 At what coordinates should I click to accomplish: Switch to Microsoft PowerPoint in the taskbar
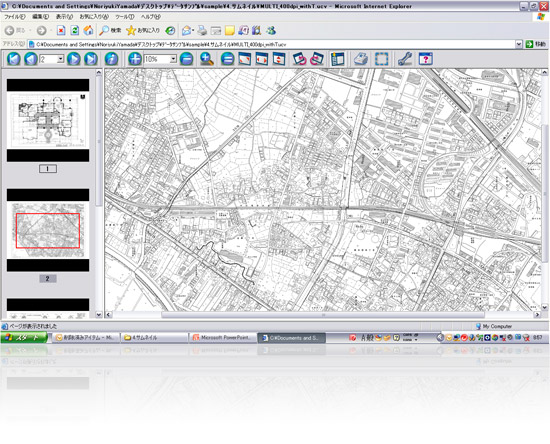223,338
